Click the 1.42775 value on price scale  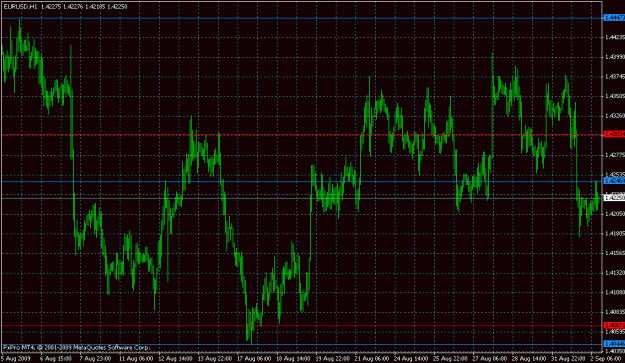(615, 155)
